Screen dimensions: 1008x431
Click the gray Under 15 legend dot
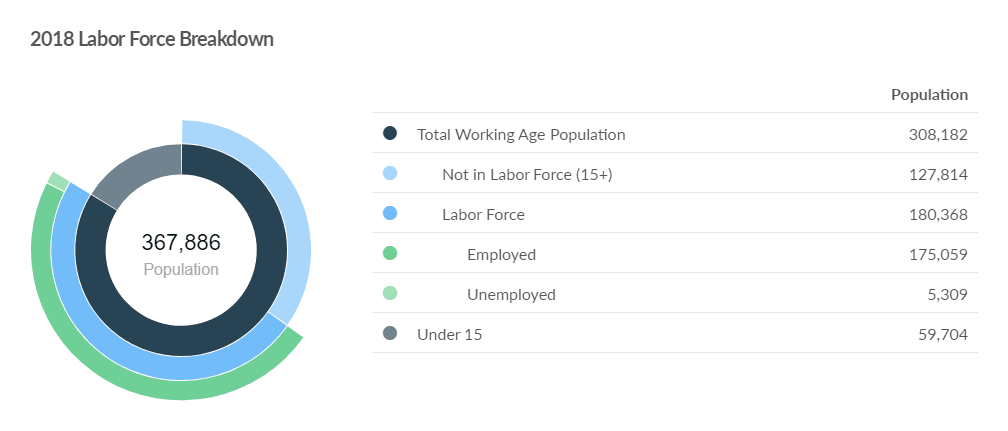point(390,334)
